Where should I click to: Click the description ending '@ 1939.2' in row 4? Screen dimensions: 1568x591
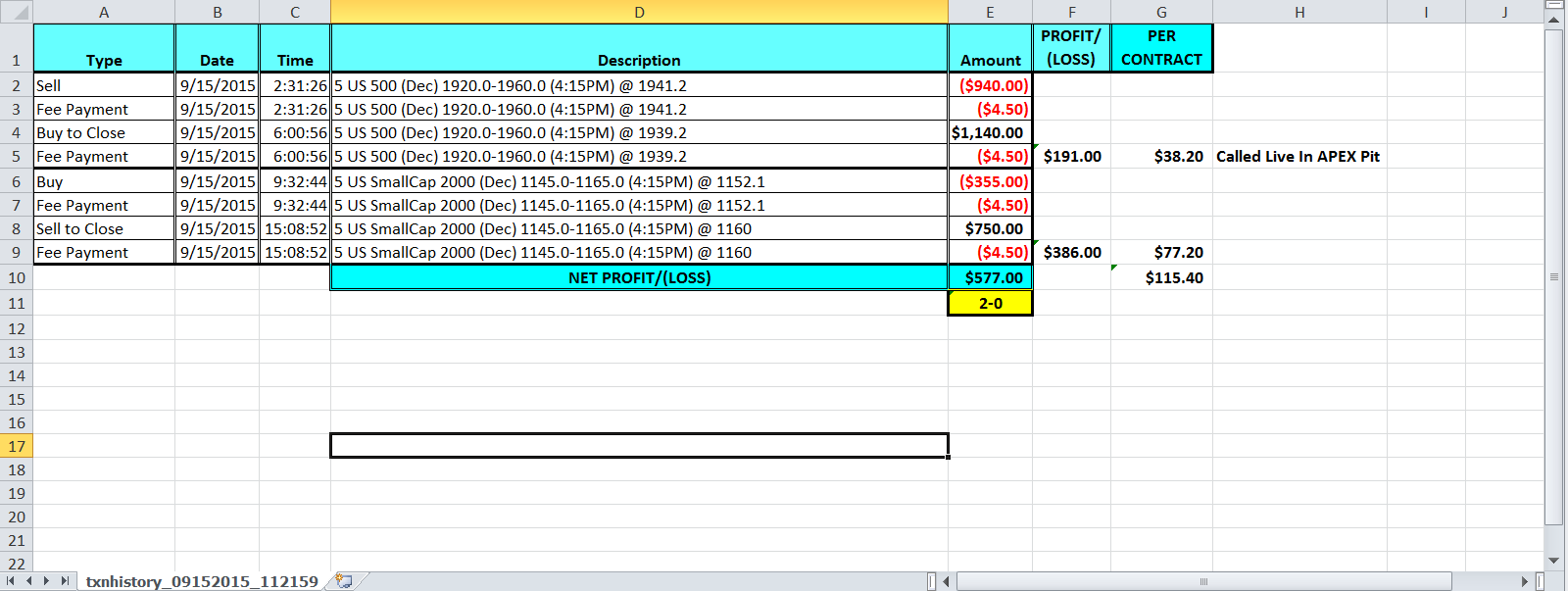[639, 132]
